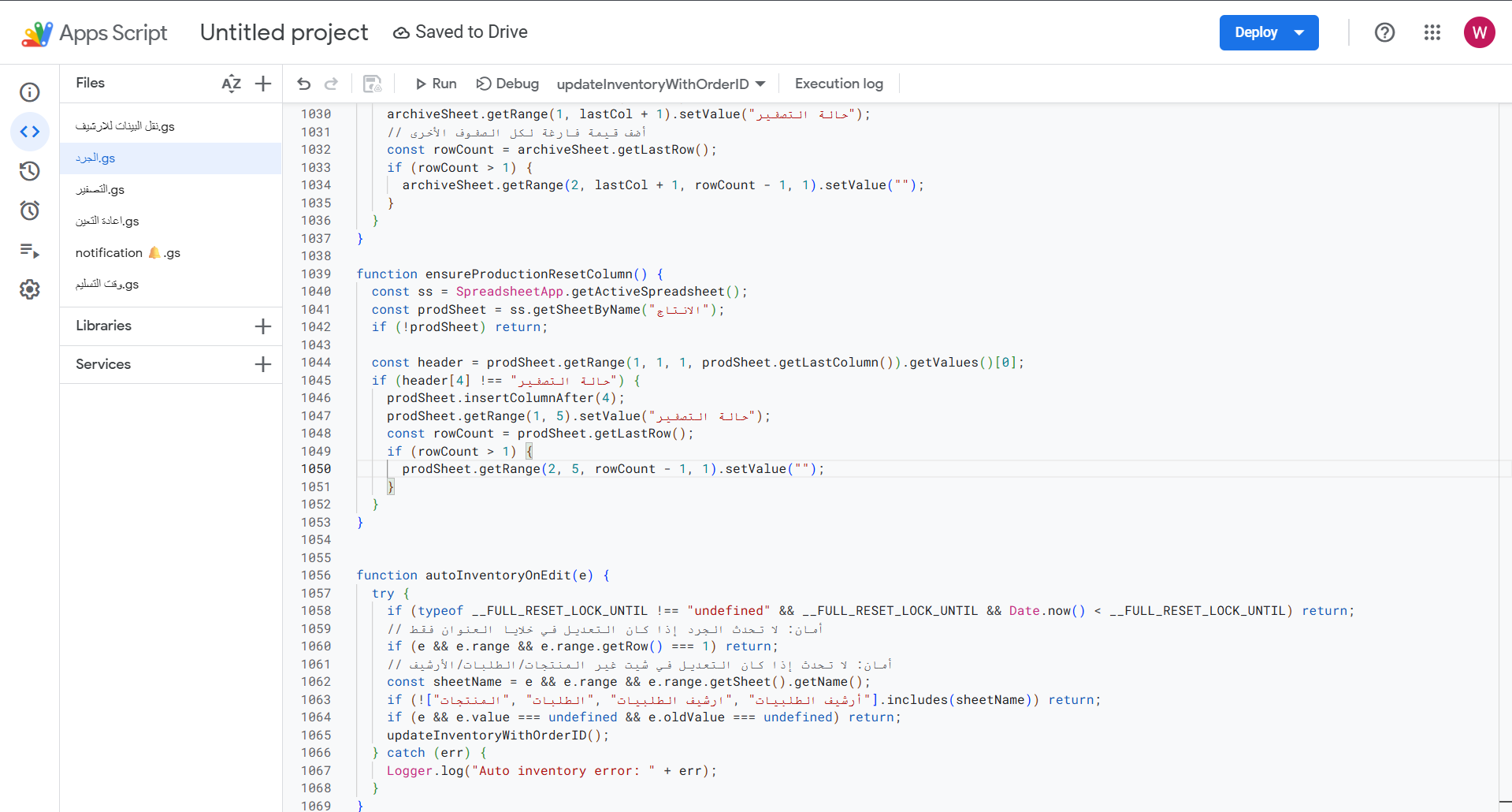Sort files alphabetically with AZ icon

(231, 84)
